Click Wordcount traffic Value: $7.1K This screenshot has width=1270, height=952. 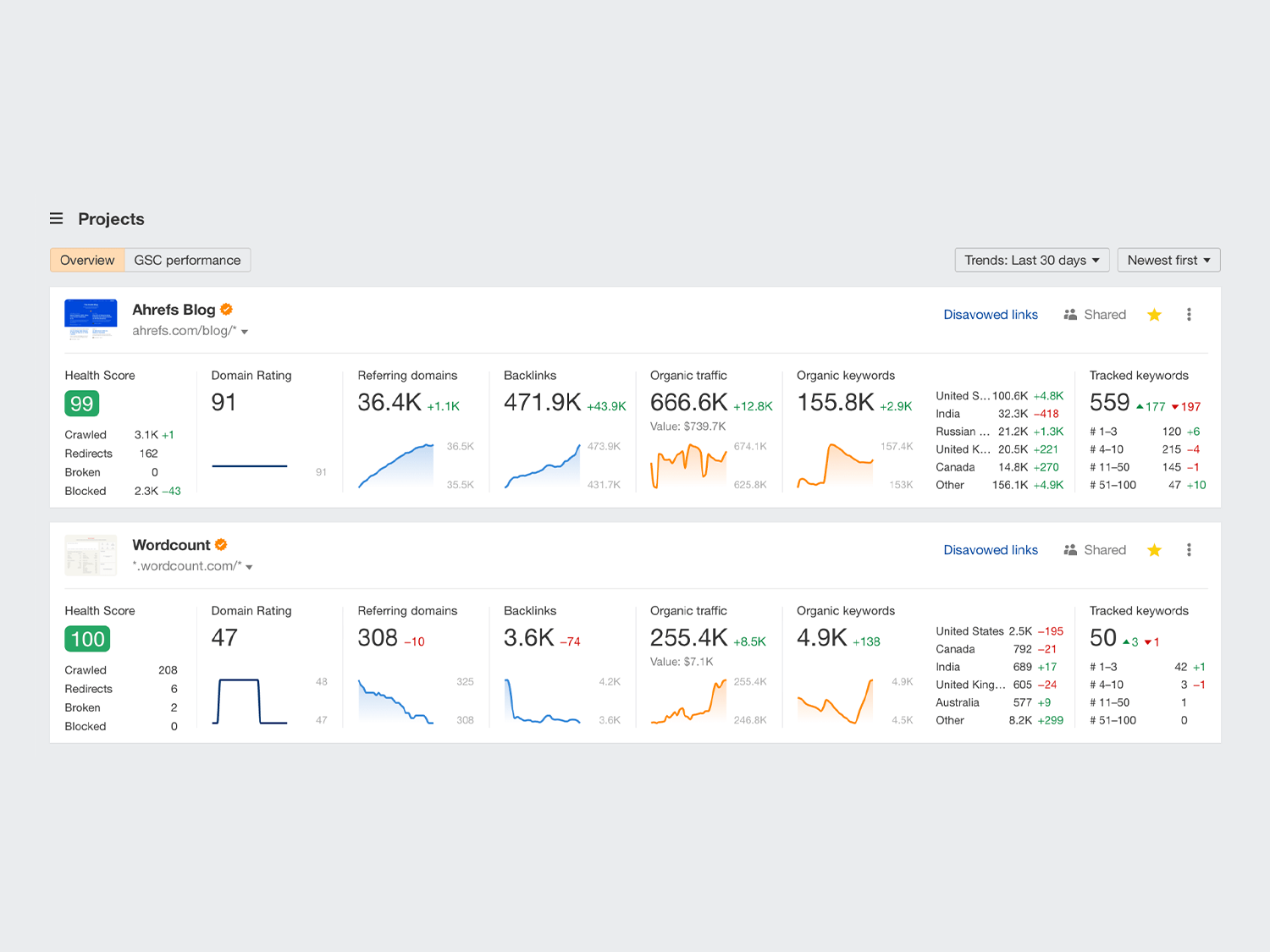tap(682, 662)
